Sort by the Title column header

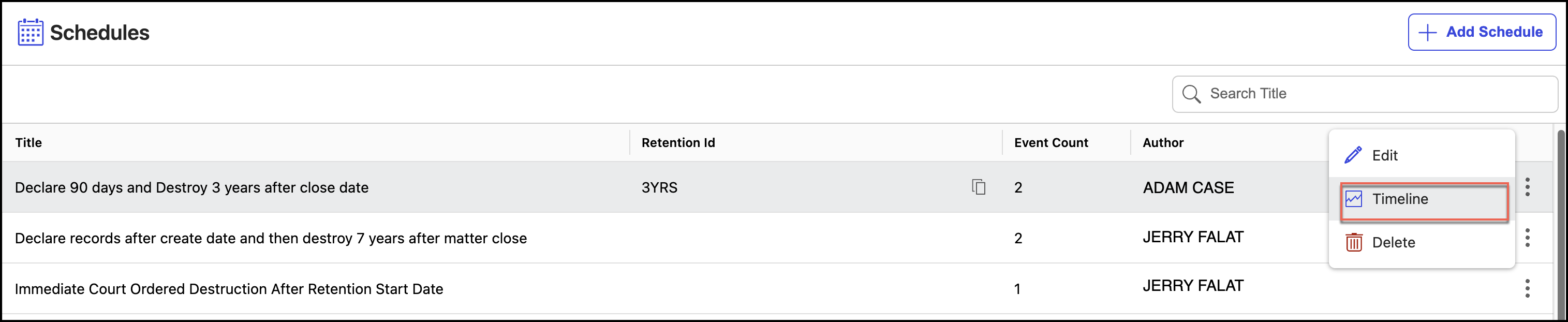28,142
